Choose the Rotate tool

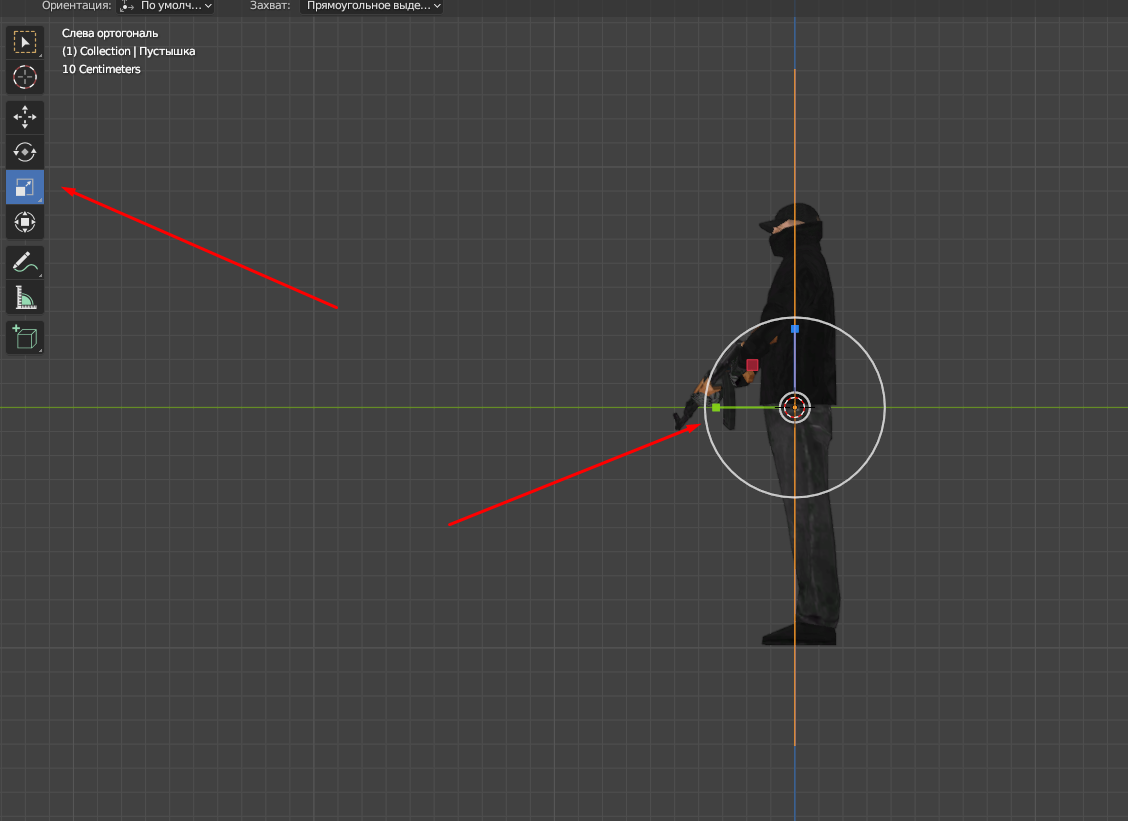25,152
